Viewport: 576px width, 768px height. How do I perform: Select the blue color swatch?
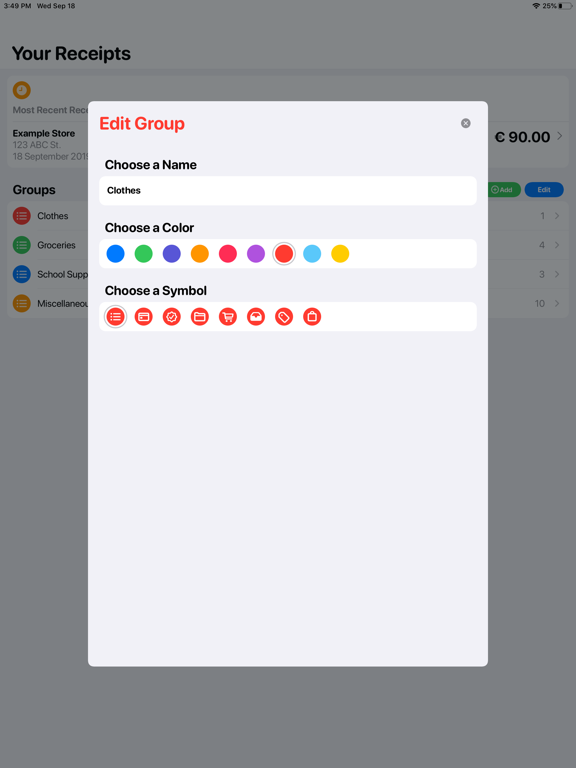(x=116, y=254)
